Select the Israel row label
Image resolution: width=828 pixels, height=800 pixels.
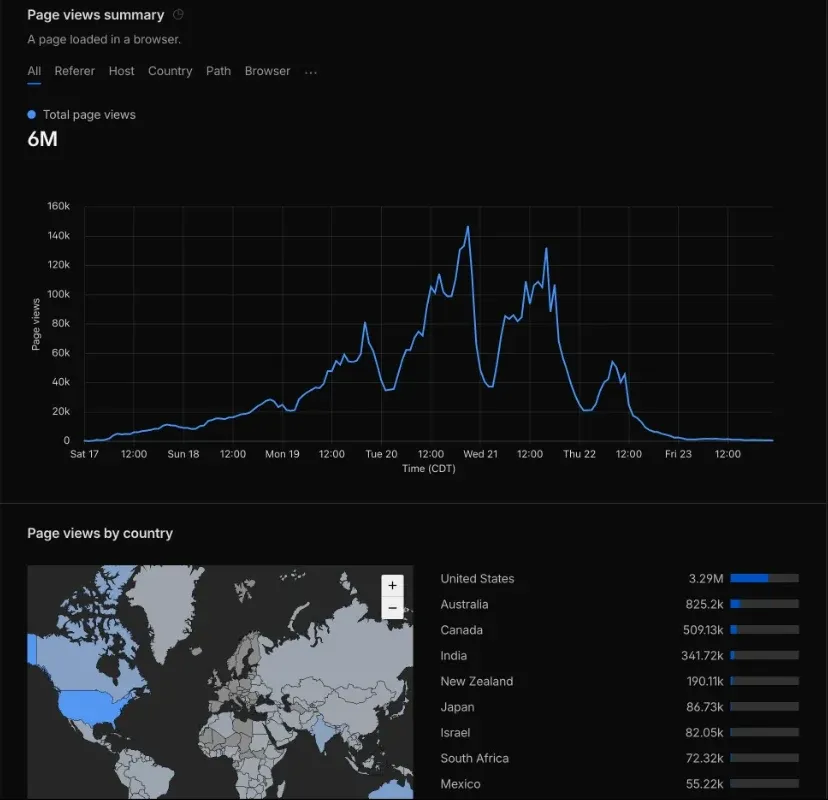pos(455,732)
